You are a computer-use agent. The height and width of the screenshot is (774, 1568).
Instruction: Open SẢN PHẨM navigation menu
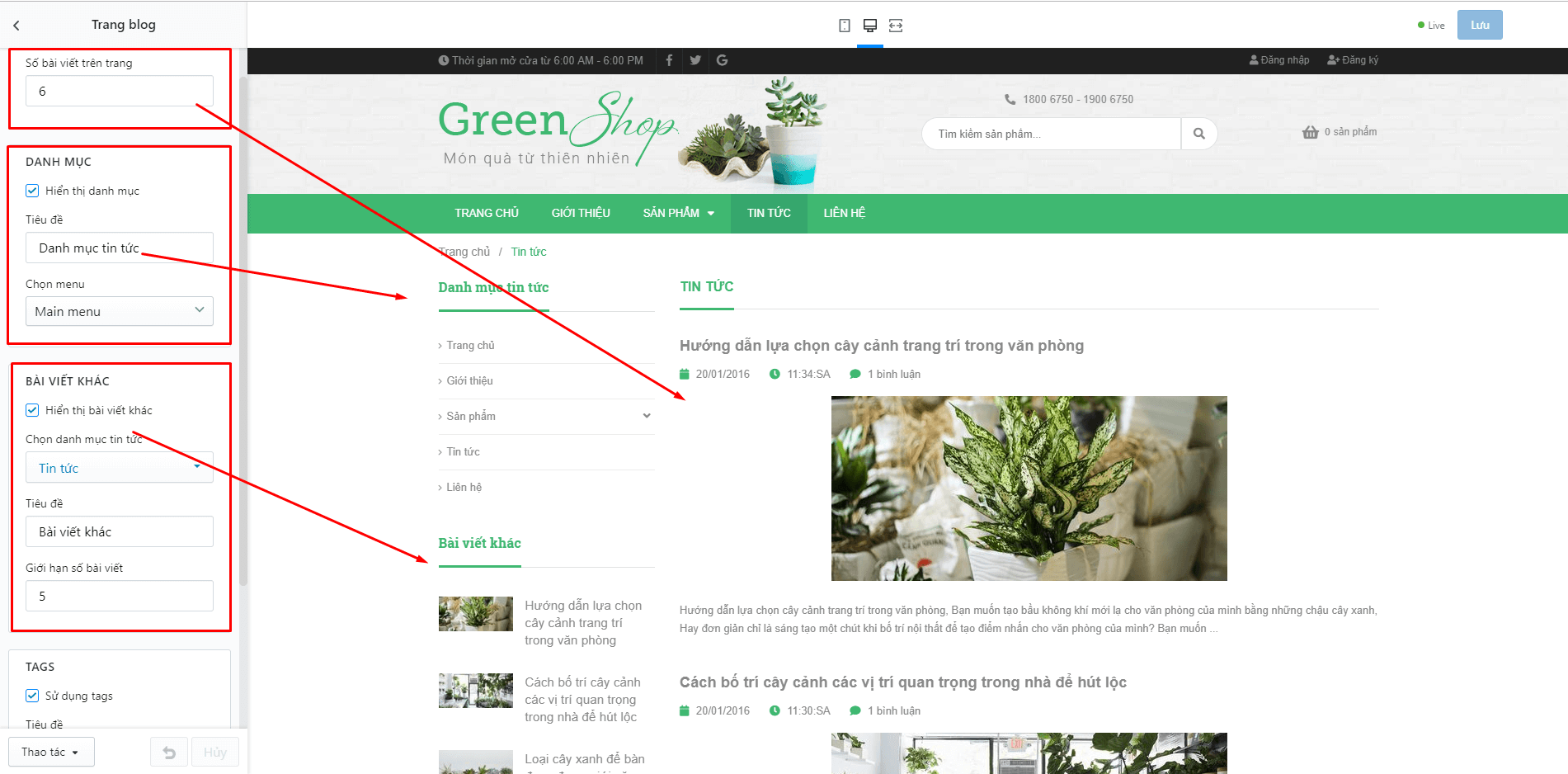click(679, 213)
